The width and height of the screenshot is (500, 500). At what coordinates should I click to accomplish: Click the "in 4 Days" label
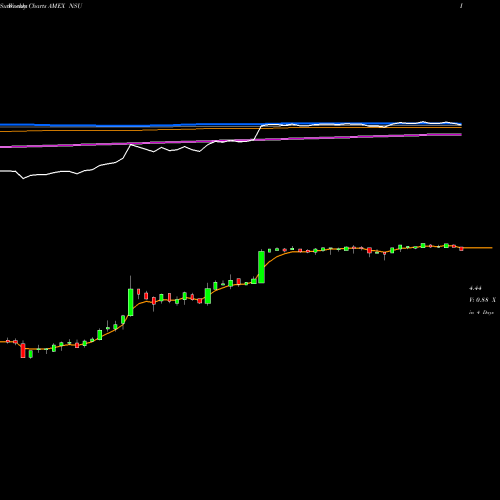(481, 312)
